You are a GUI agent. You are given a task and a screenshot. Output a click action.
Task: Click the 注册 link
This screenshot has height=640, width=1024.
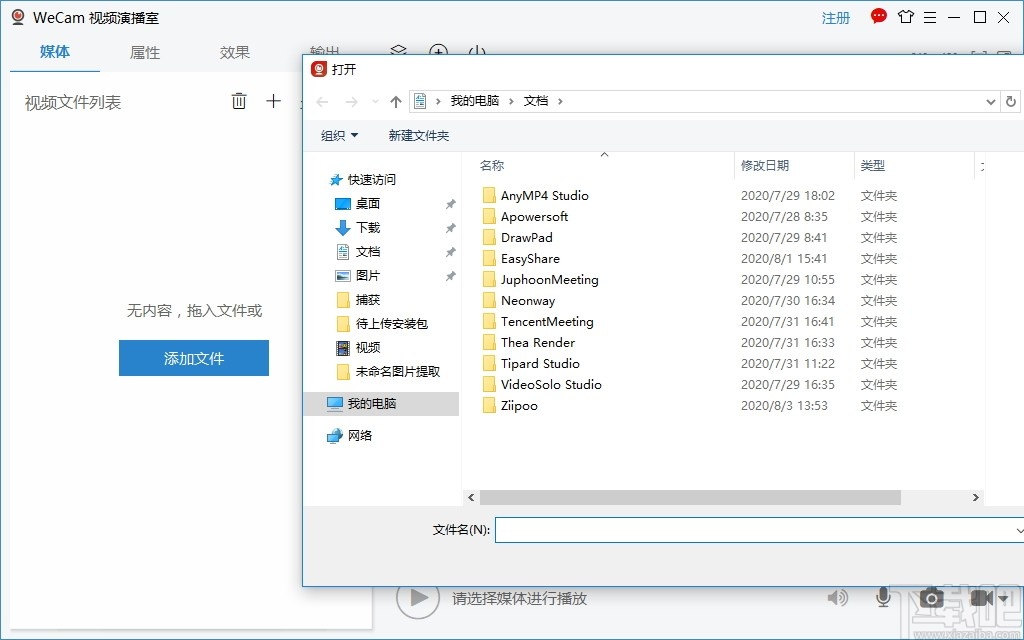(836, 18)
